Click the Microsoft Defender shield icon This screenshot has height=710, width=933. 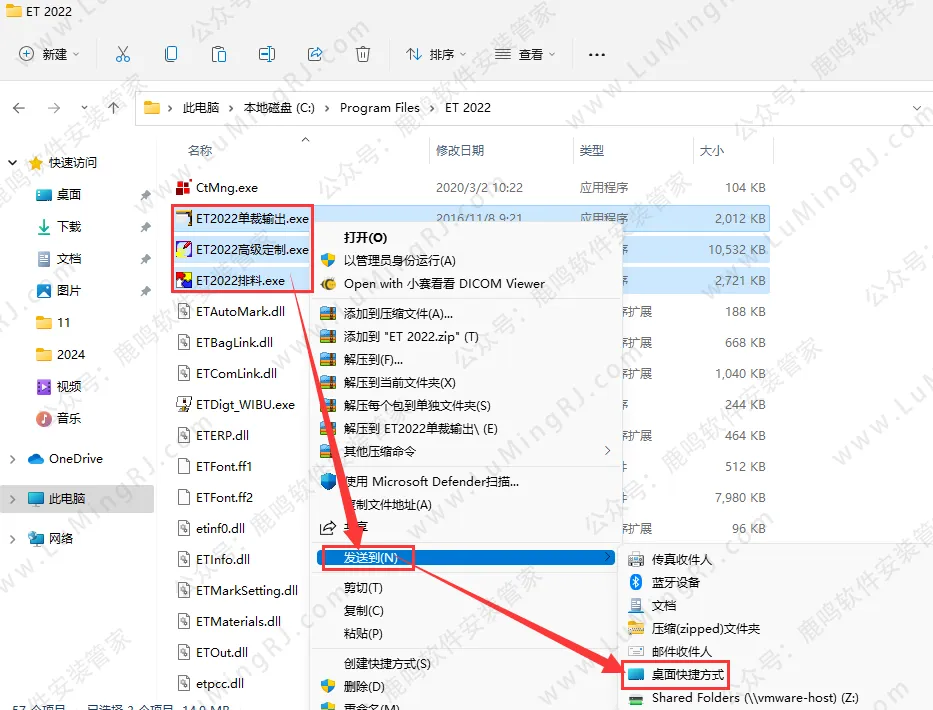328,481
